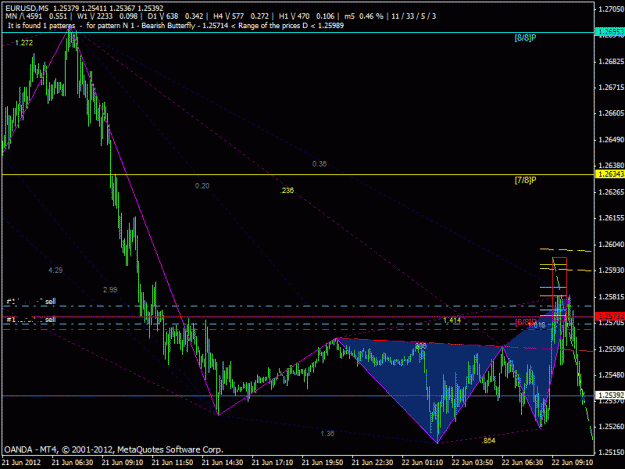This screenshot has width=625, height=469.
Task: Click the 4.29 ratio label
Action: (x=55, y=270)
